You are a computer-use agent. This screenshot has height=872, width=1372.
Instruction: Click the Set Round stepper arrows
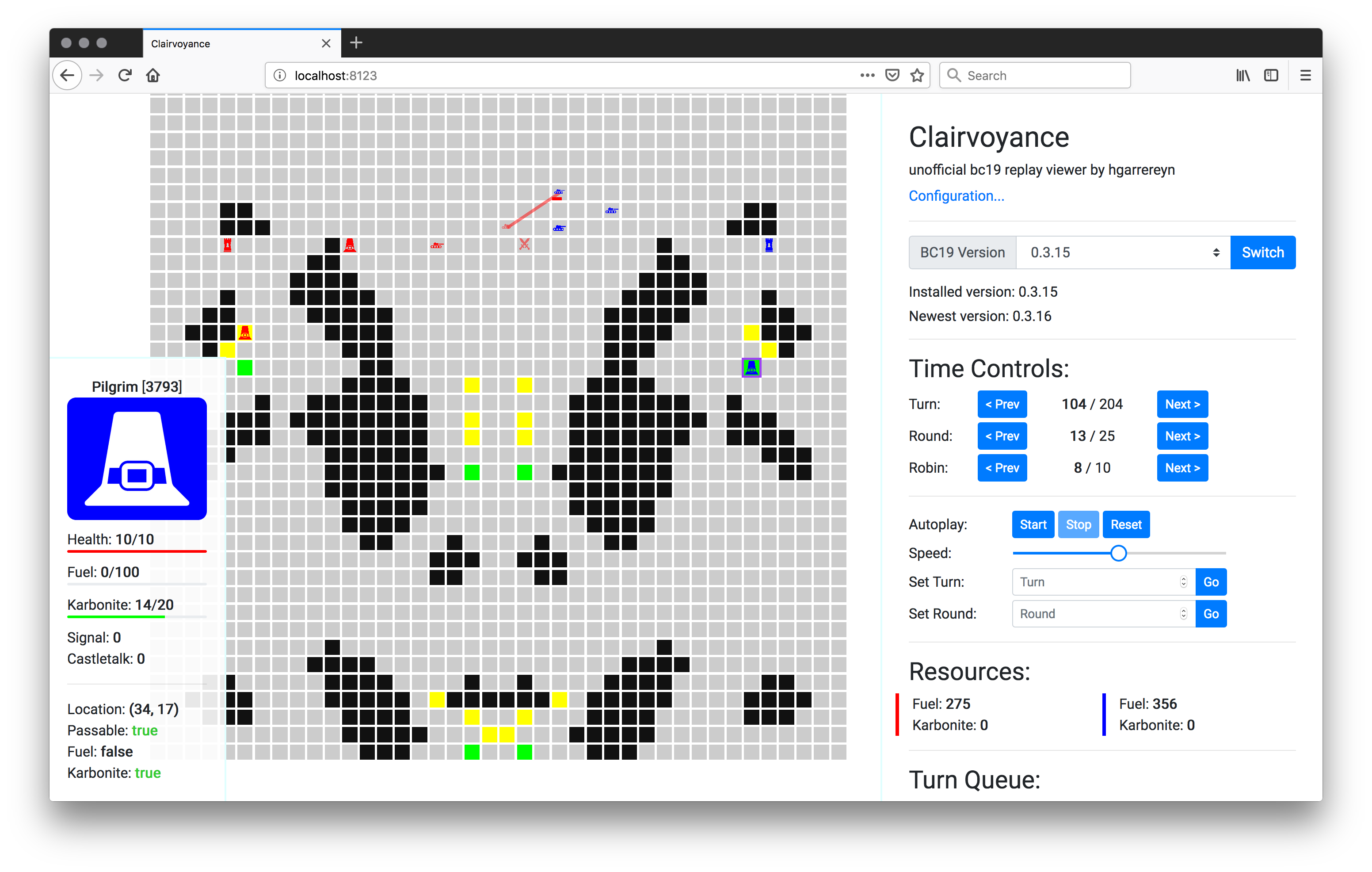pos(1183,614)
